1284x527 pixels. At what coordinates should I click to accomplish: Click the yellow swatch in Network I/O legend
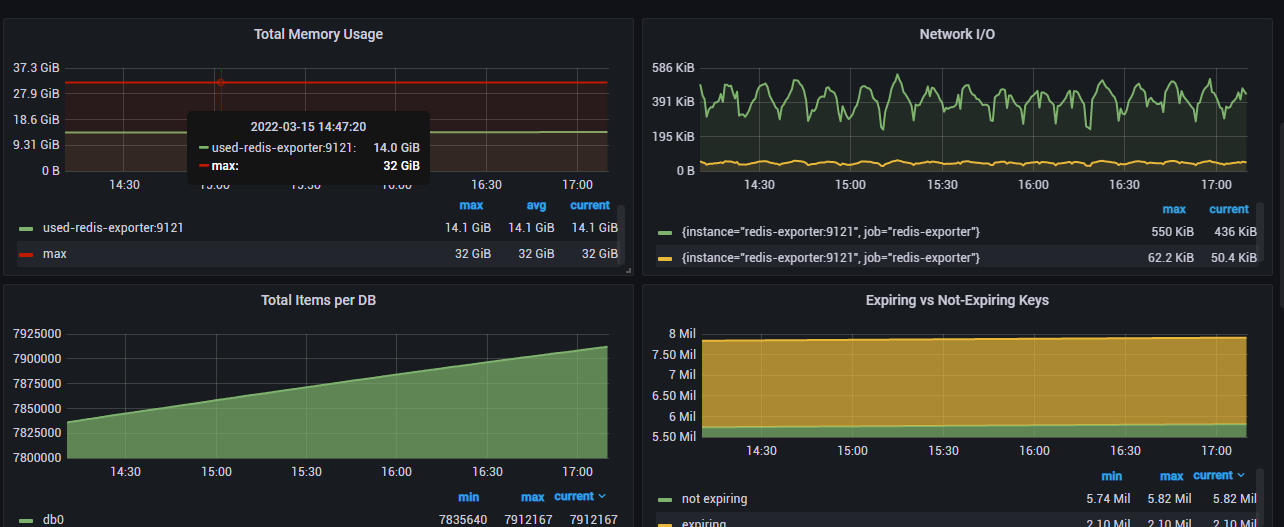click(665, 259)
